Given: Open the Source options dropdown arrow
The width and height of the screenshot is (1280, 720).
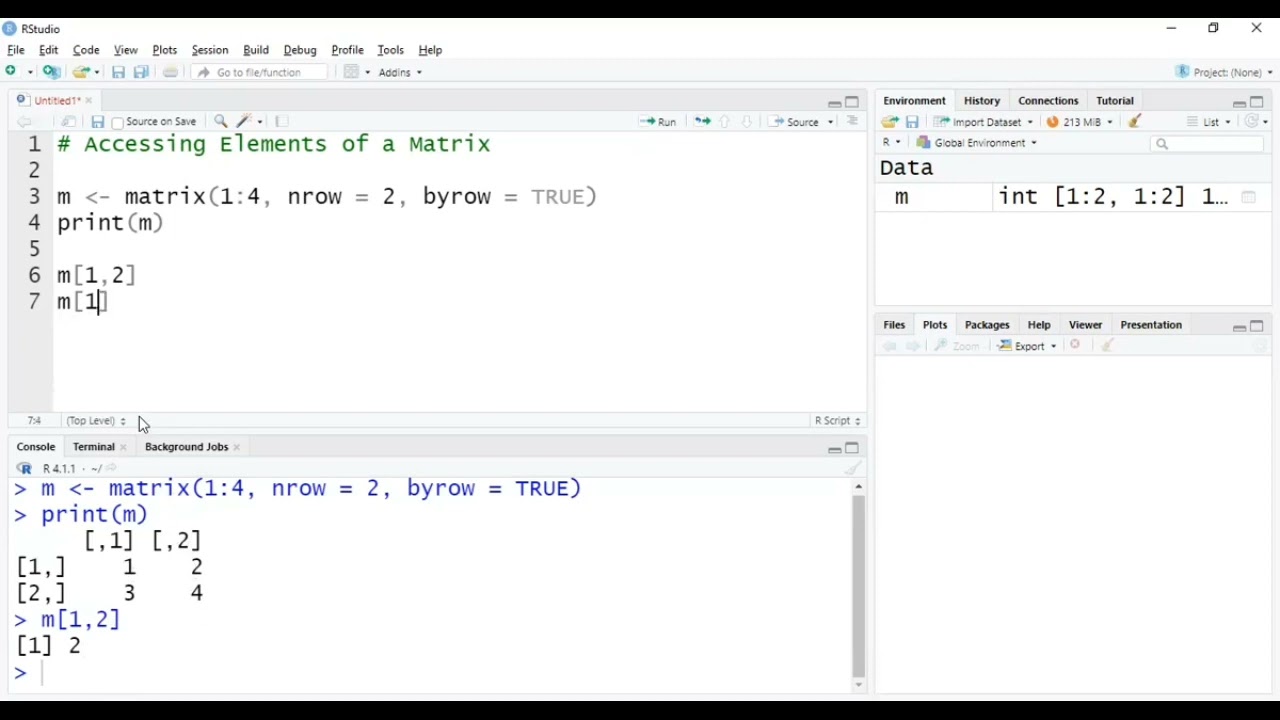Looking at the screenshot, I should (831, 122).
